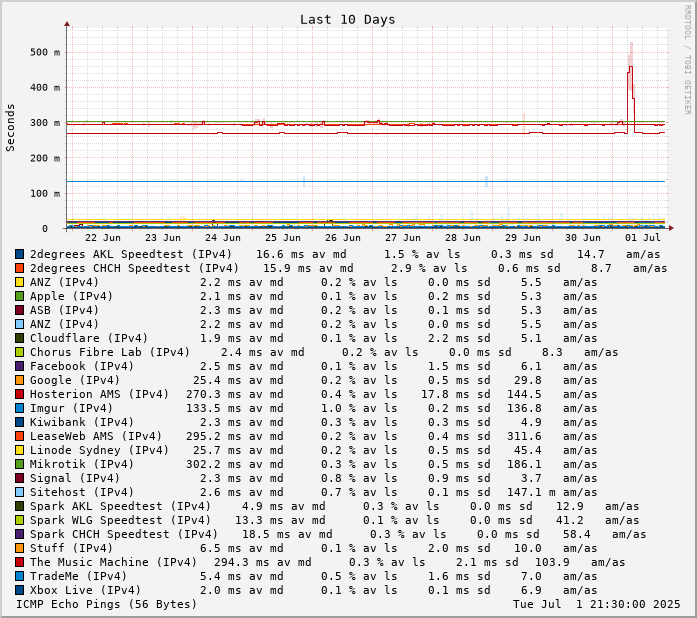Click the Linode Sydney yellow swatch
The image size is (697, 618).
point(19,450)
